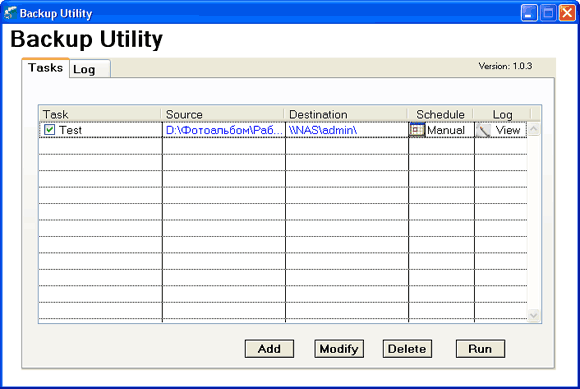Viewport: 580px width, 389px height.
Task: Click the Modify button
Action: (x=339, y=349)
